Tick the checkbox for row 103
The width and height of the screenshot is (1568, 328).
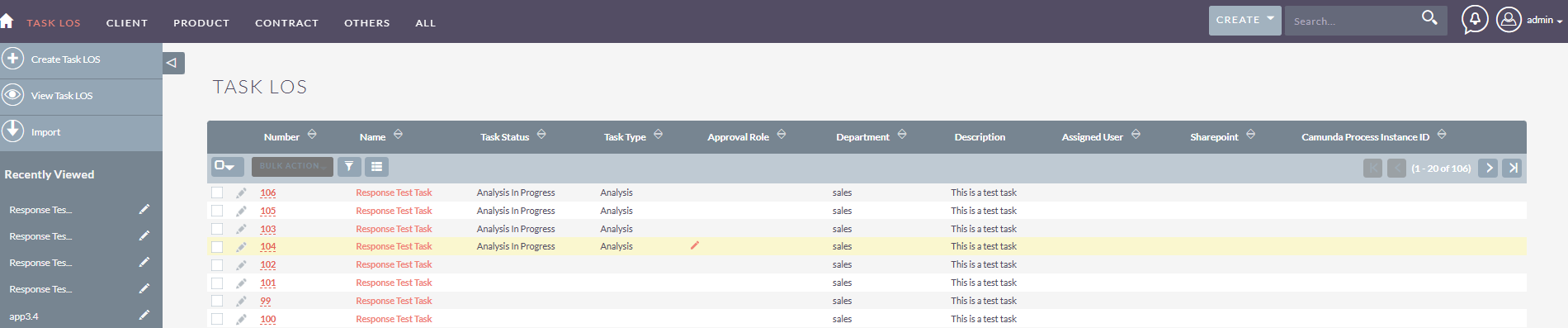pyautogui.click(x=217, y=229)
